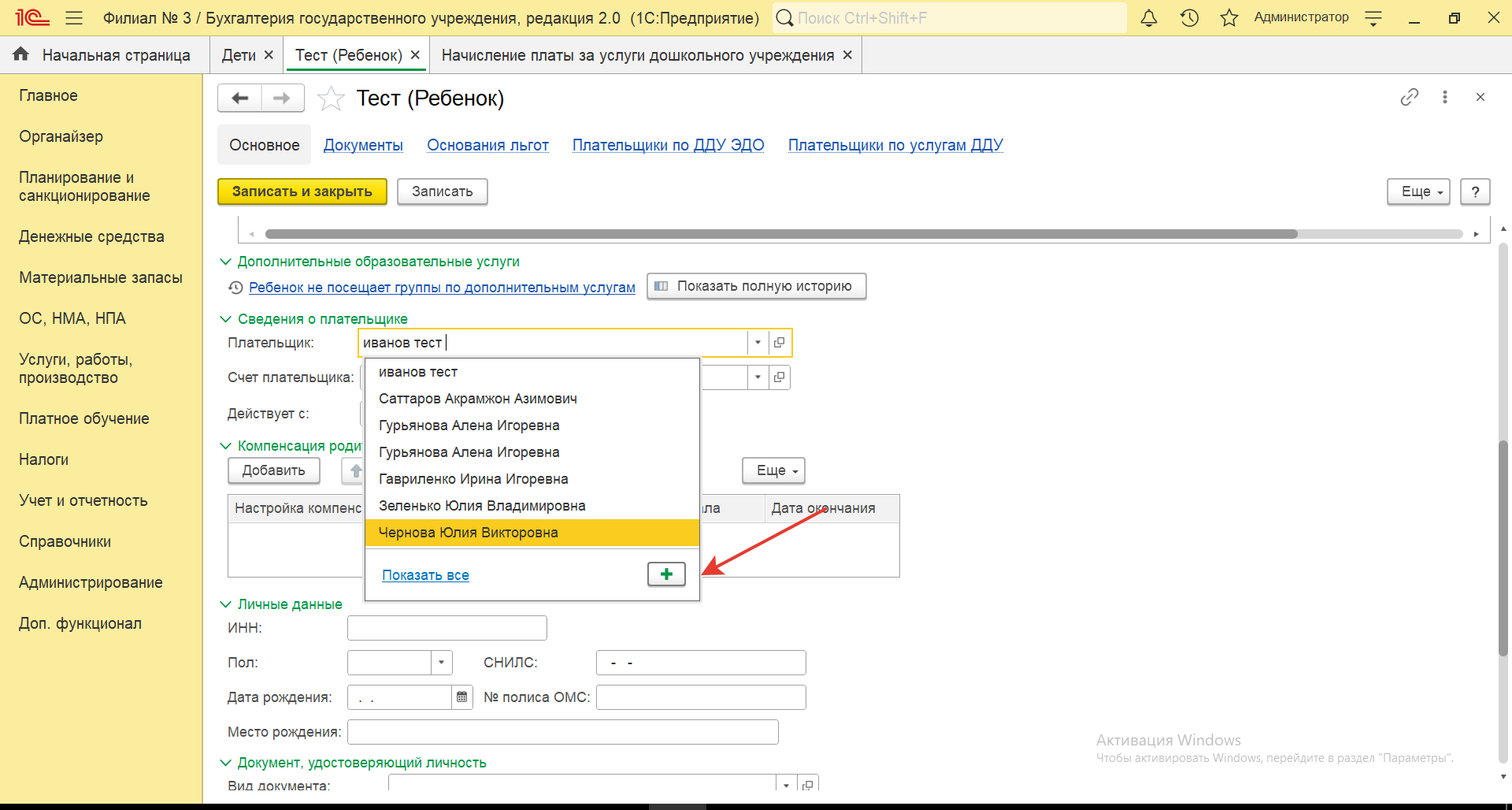Add Тест (Ребенок) to favorites star
The width and height of the screenshot is (1512, 810).
tap(331, 98)
